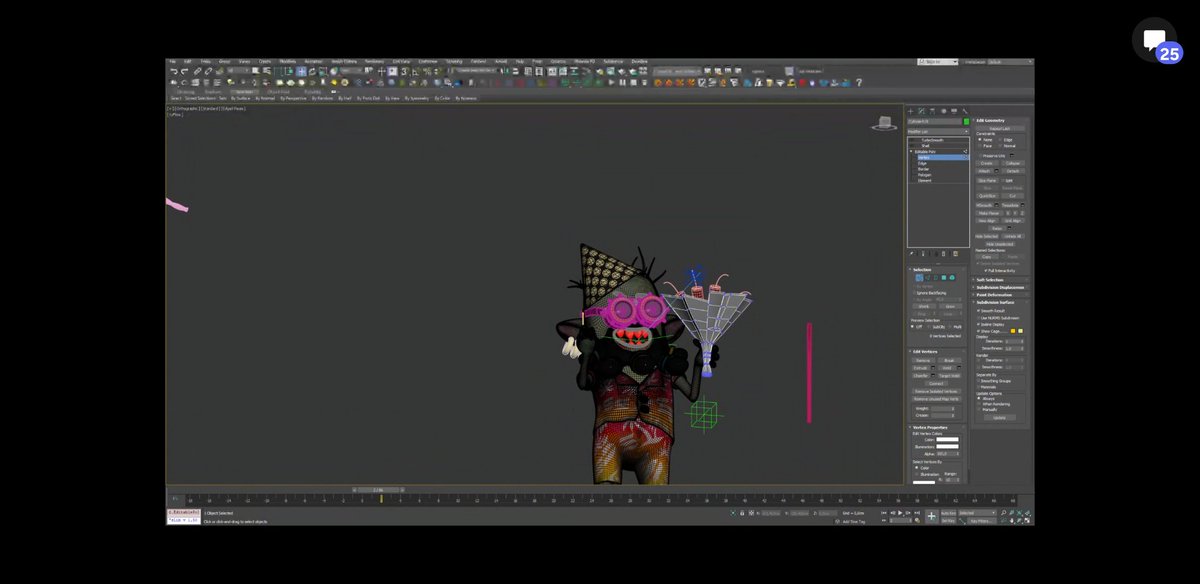Image resolution: width=1200 pixels, height=584 pixels.
Task: Click the Maximize Viewport toggle icon
Action: coord(1027,520)
